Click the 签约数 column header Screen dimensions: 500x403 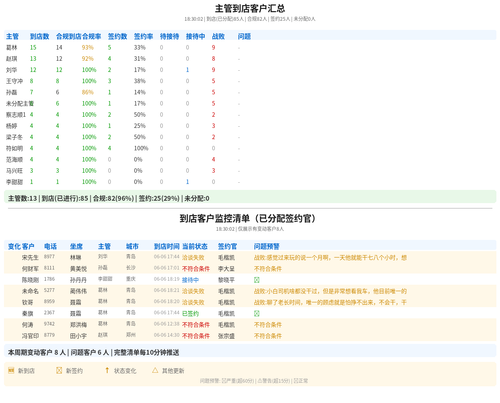pyautogui.click(x=117, y=36)
